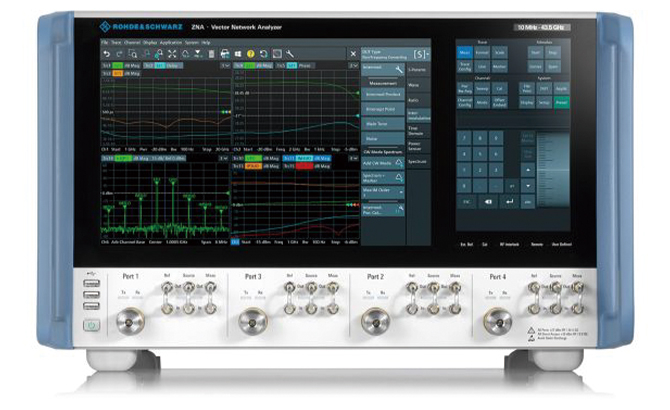The image size is (670, 410).
Task: Expand the Add CW Mode option
Action: [383, 162]
